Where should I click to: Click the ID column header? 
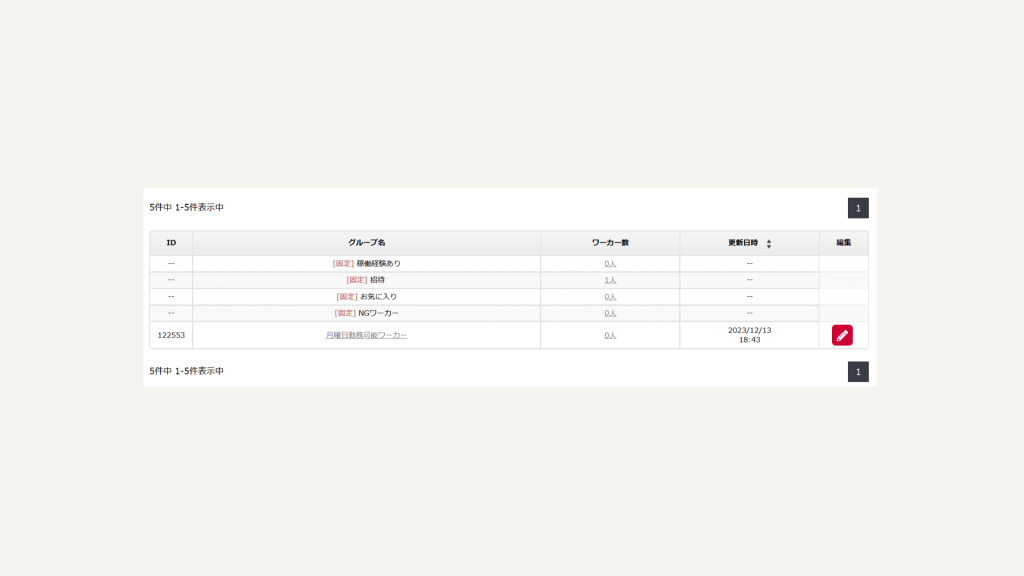pyautogui.click(x=171, y=243)
